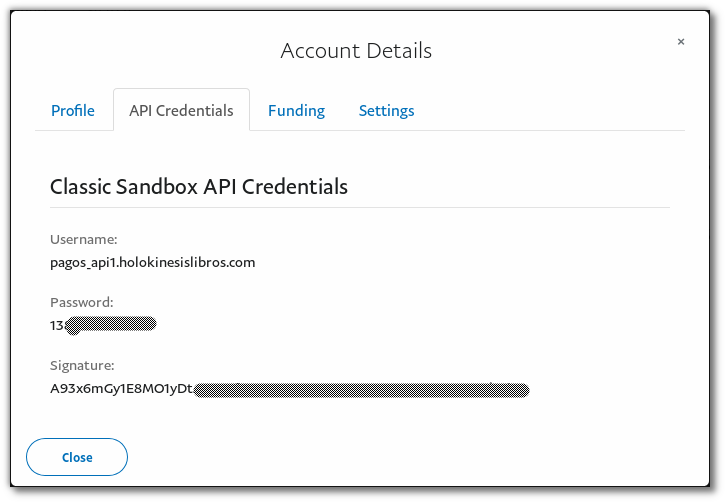Click the visible password digits 13
The width and height of the screenshot is (726, 503).
[56, 326]
